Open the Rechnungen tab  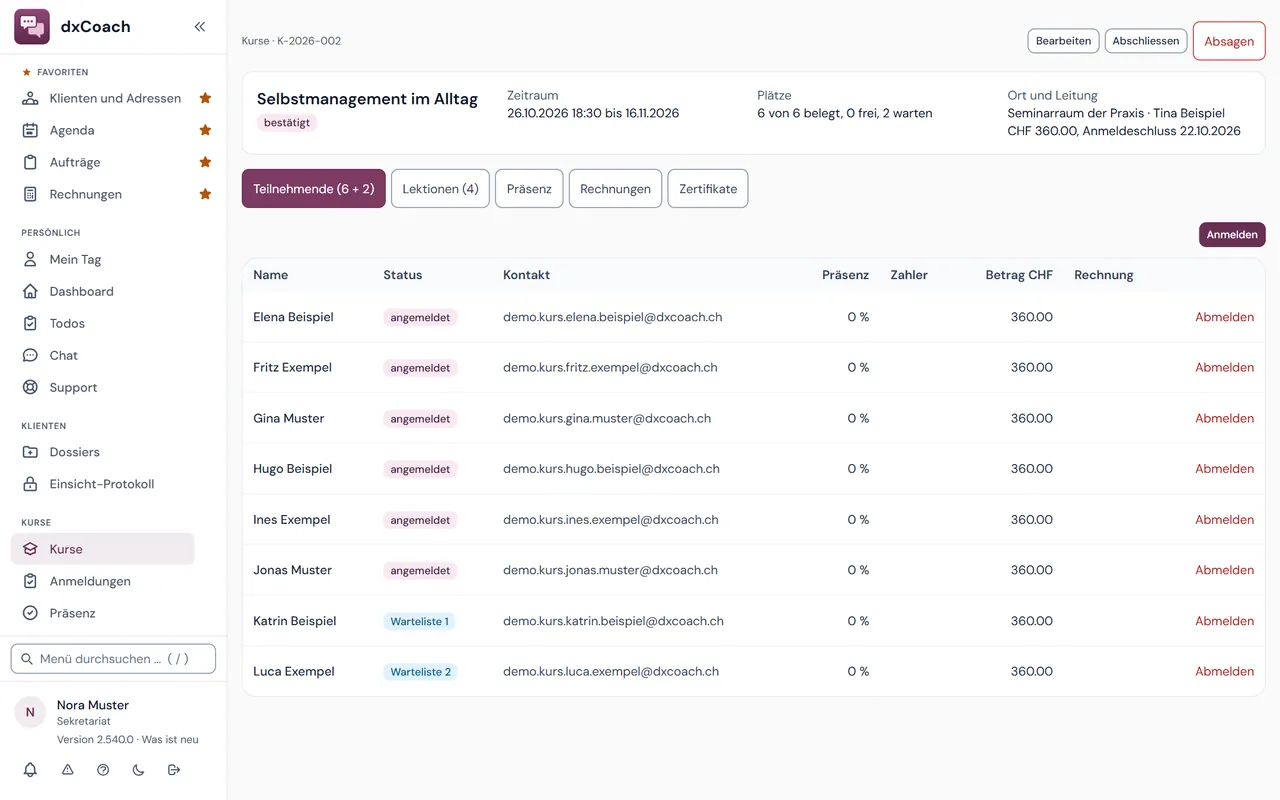click(x=615, y=189)
